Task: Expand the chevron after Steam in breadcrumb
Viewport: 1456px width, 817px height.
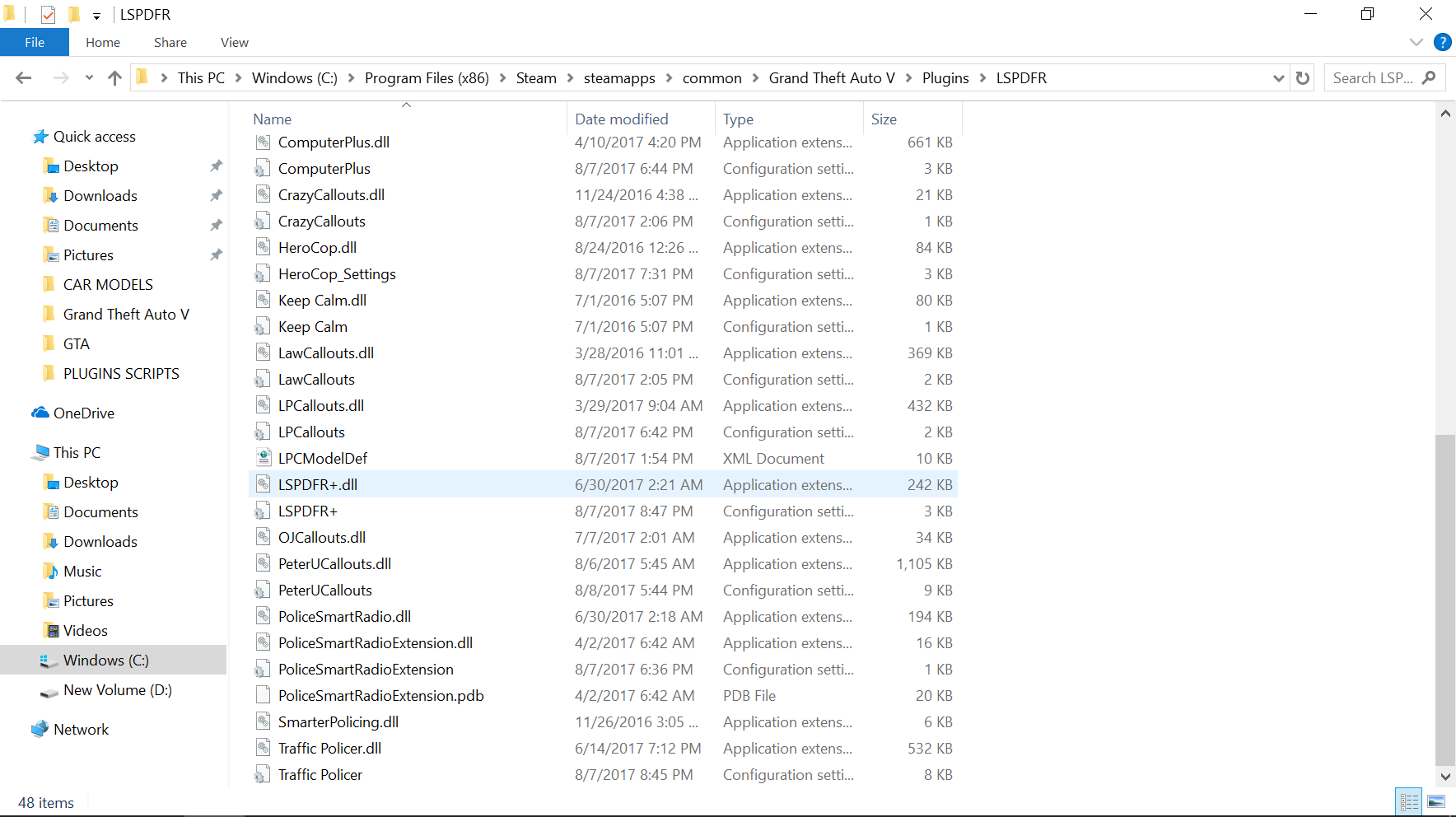Action: [570, 78]
